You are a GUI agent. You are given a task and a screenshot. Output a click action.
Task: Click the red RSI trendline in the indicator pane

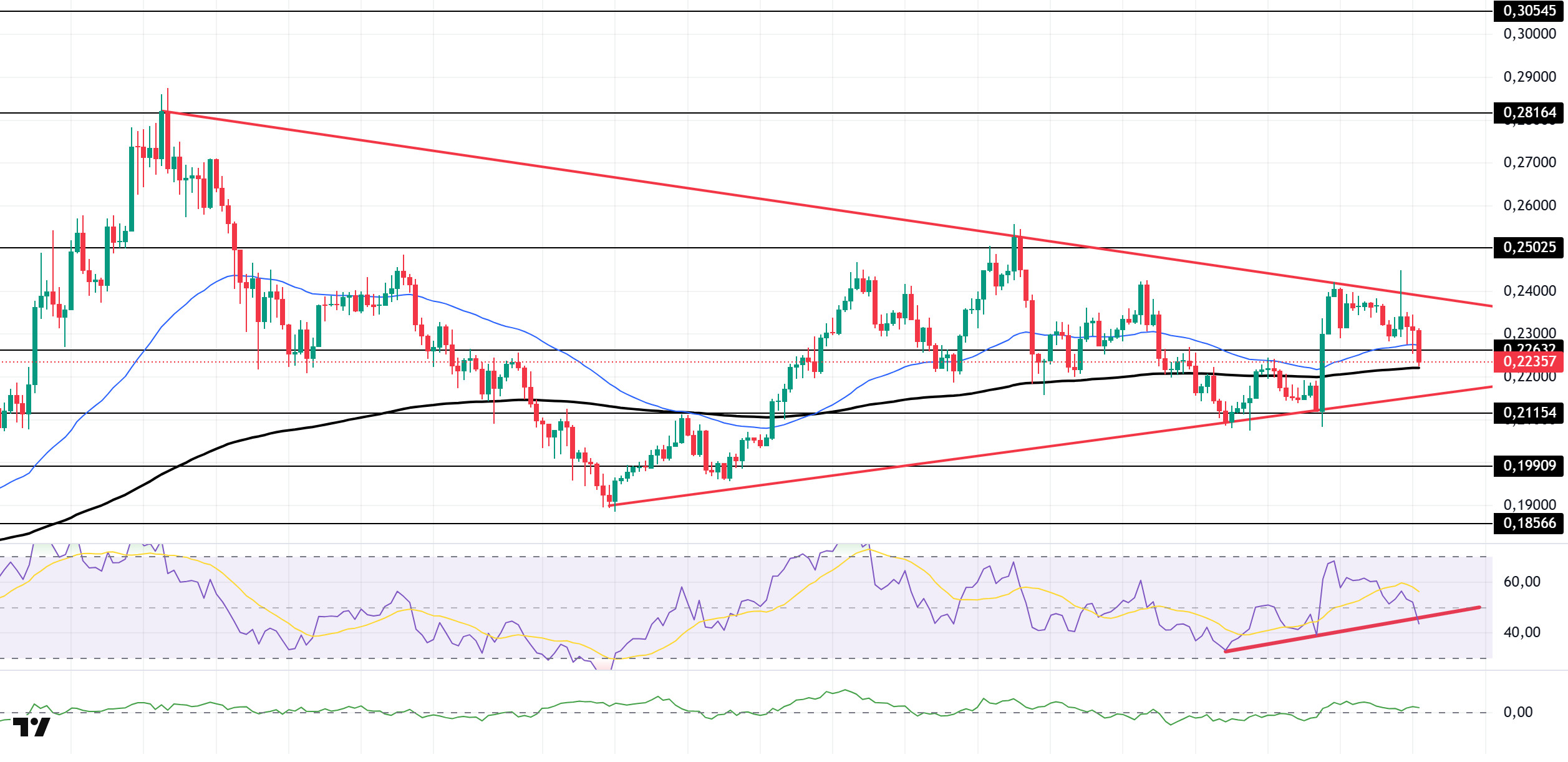coord(1352,630)
